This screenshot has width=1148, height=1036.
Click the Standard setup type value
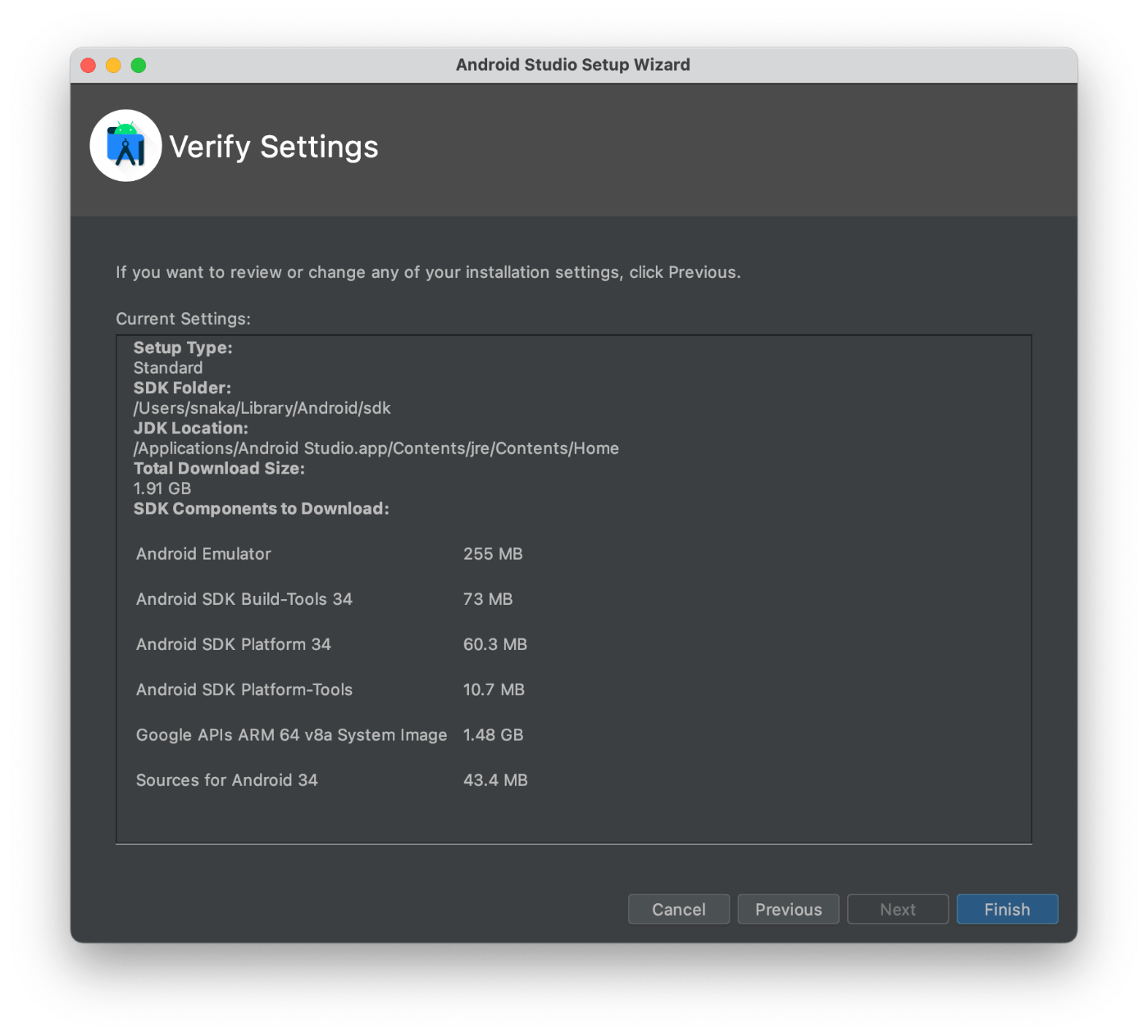point(168,368)
